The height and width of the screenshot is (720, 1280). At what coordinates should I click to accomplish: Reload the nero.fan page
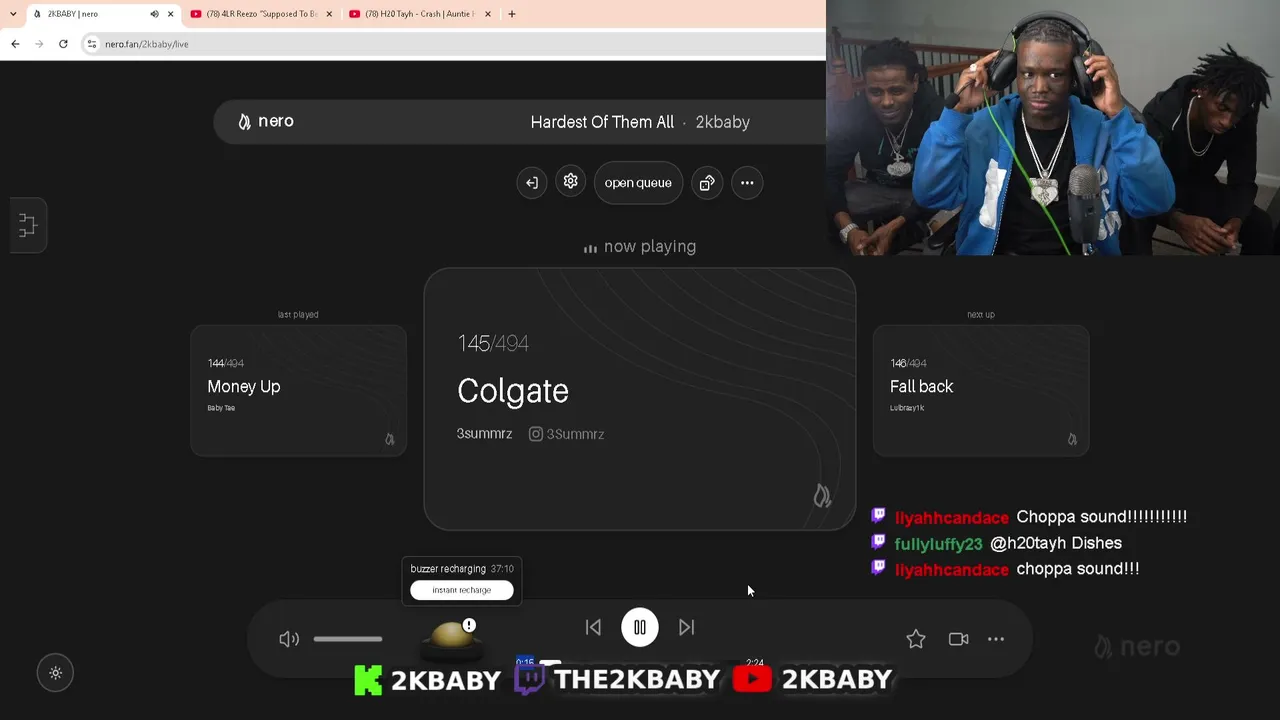[63, 44]
